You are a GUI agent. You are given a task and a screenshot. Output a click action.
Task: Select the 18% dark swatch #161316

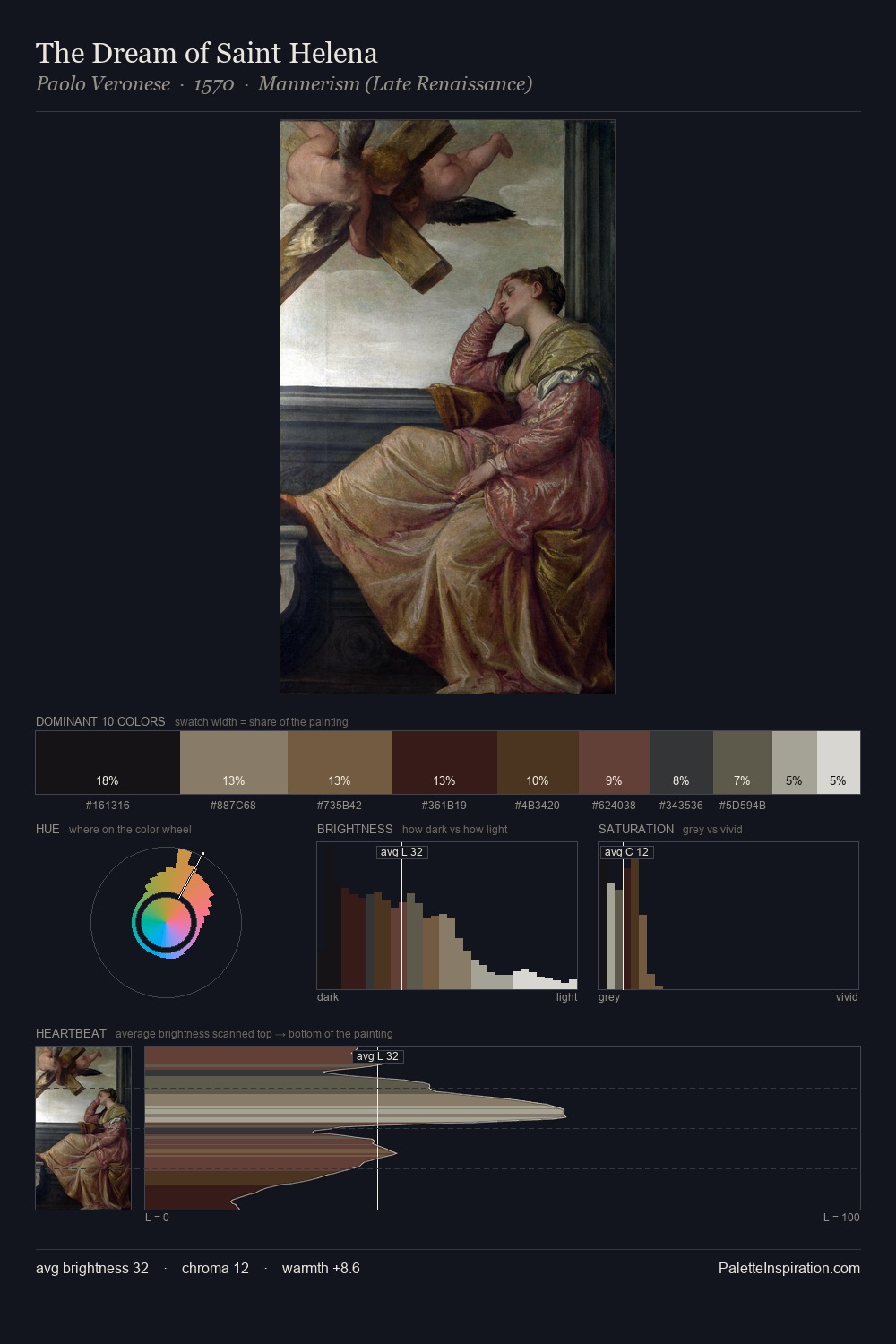(x=108, y=762)
